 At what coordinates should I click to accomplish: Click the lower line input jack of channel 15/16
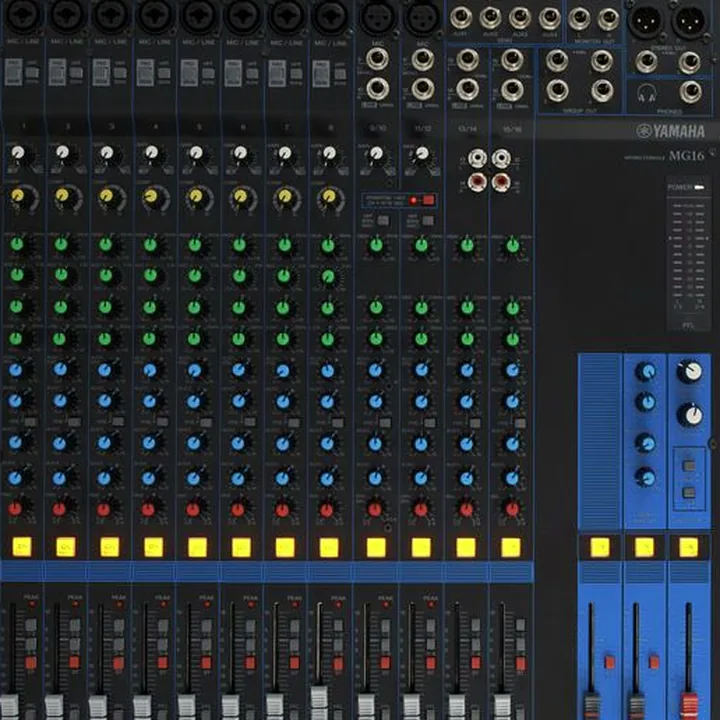pos(512,90)
